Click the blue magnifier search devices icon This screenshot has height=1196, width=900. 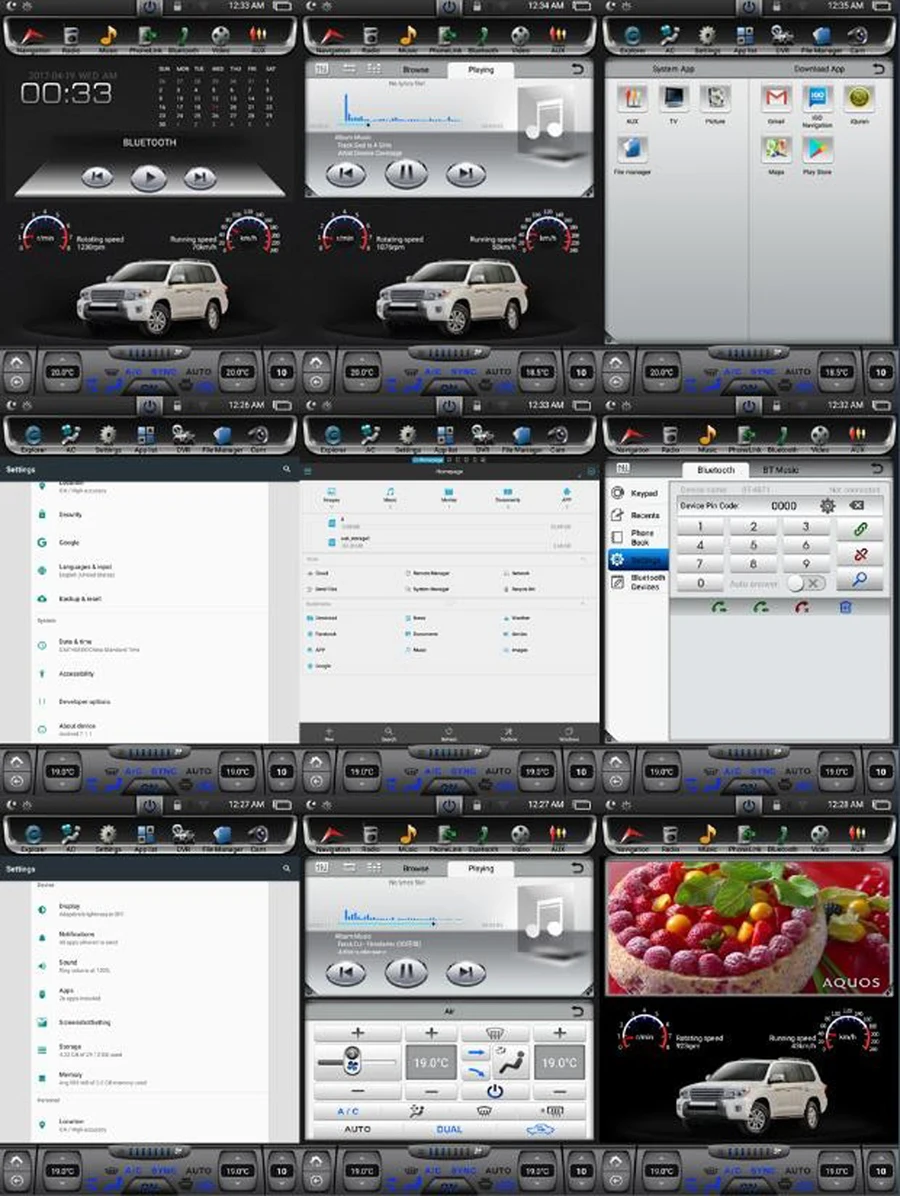coord(860,580)
